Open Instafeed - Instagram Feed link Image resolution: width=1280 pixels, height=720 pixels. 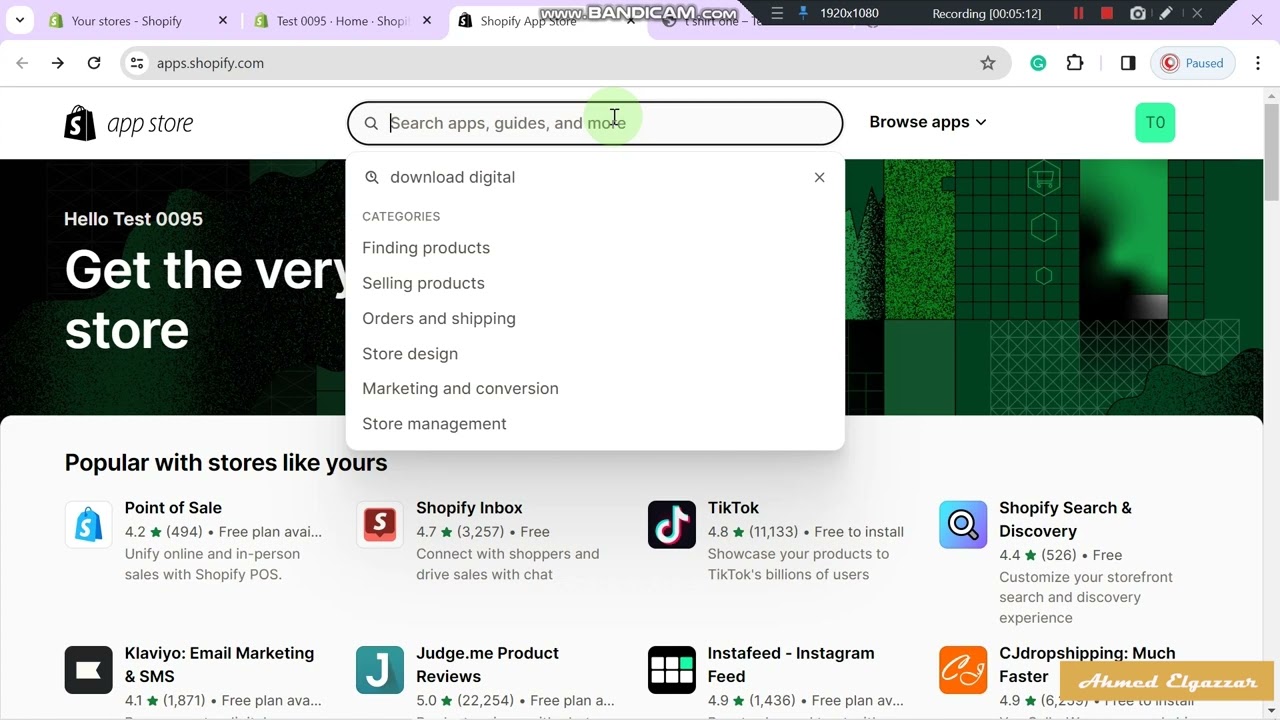click(x=791, y=664)
